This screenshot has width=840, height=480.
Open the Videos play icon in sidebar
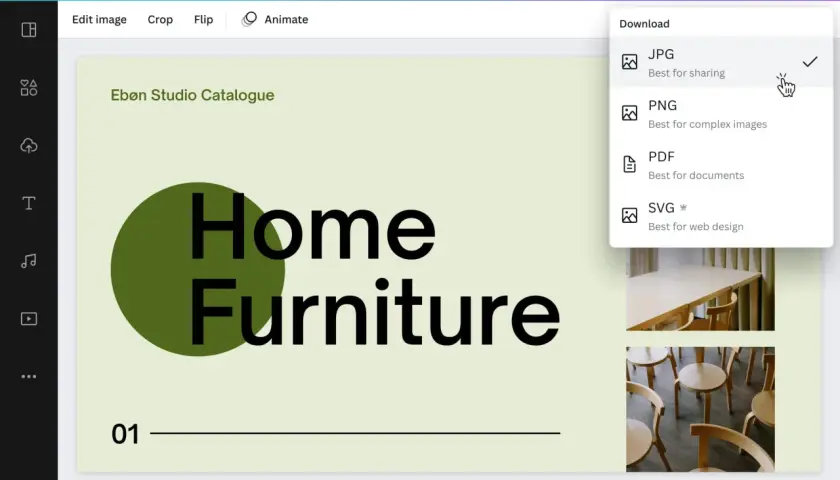pyautogui.click(x=29, y=319)
